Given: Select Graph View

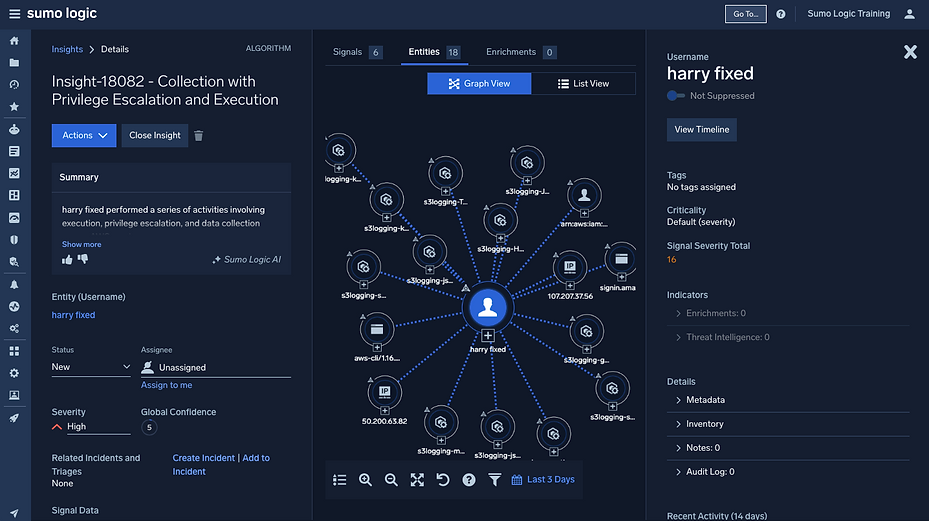Looking at the screenshot, I should (x=479, y=84).
